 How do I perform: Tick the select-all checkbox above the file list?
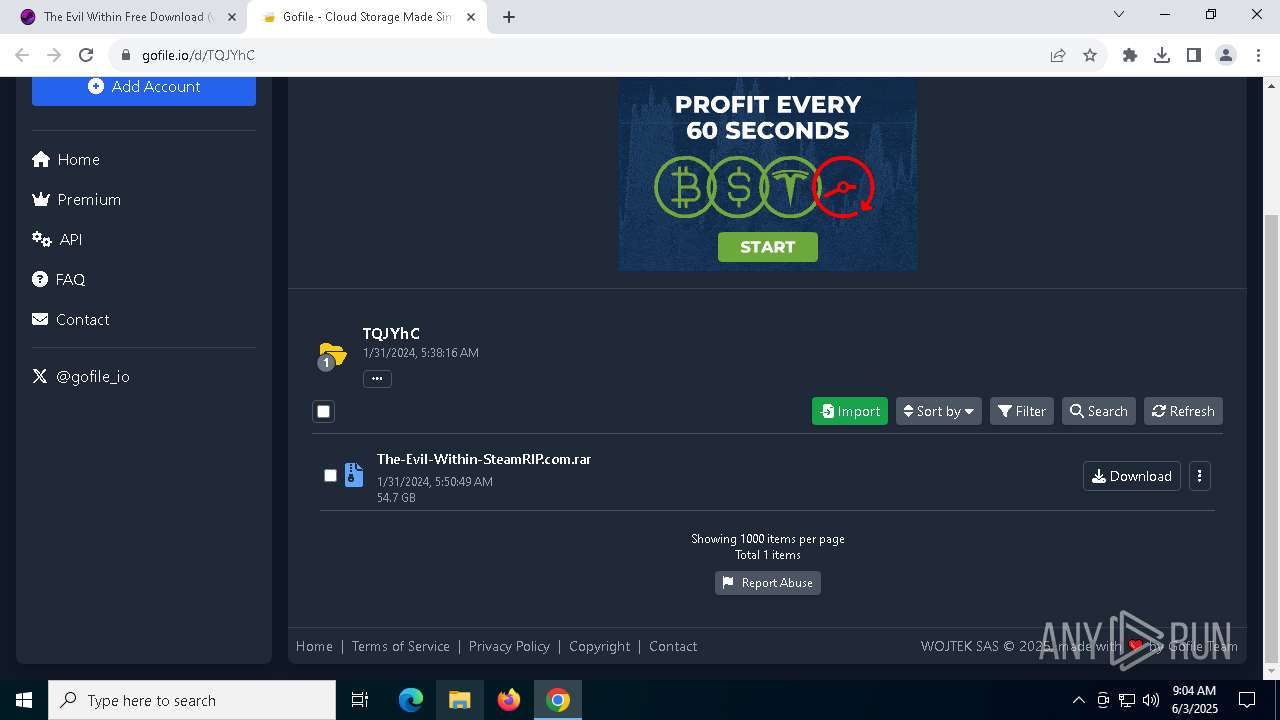tap(323, 411)
